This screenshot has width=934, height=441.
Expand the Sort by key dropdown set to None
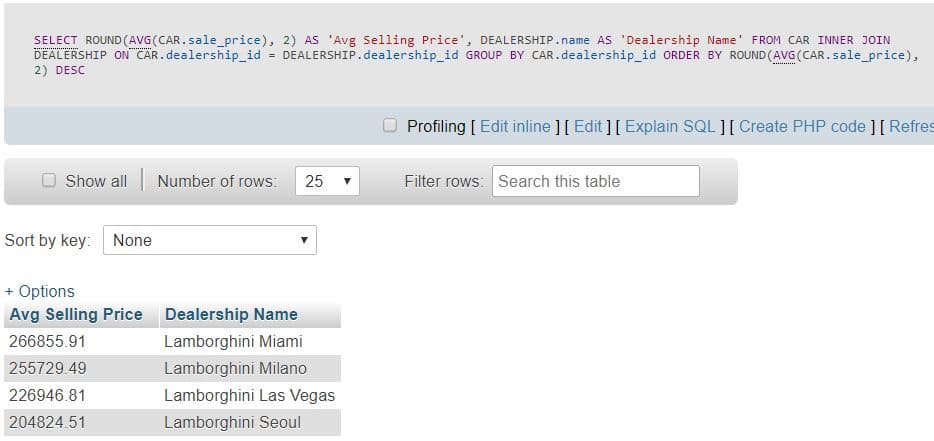click(x=210, y=240)
